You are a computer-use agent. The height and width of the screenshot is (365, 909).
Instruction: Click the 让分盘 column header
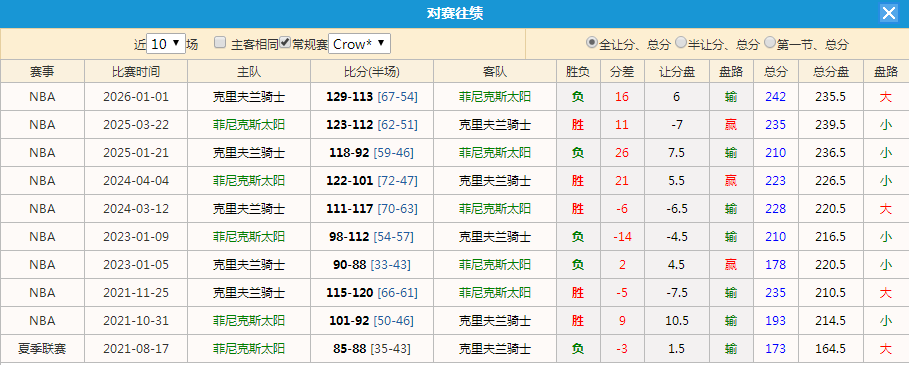click(x=677, y=71)
